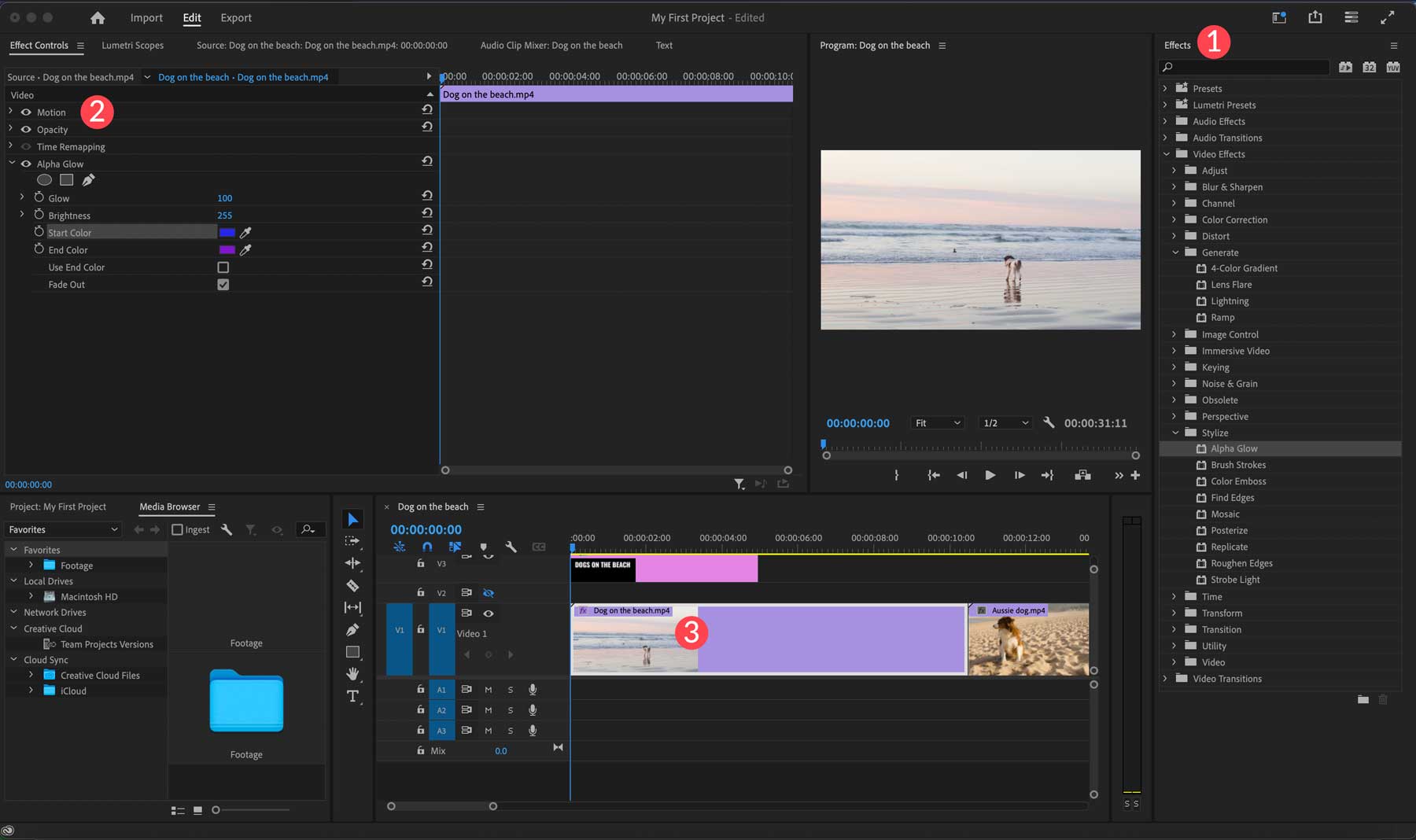Show the hidden V2 track output
This screenshot has width=1416, height=840.
(x=489, y=592)
